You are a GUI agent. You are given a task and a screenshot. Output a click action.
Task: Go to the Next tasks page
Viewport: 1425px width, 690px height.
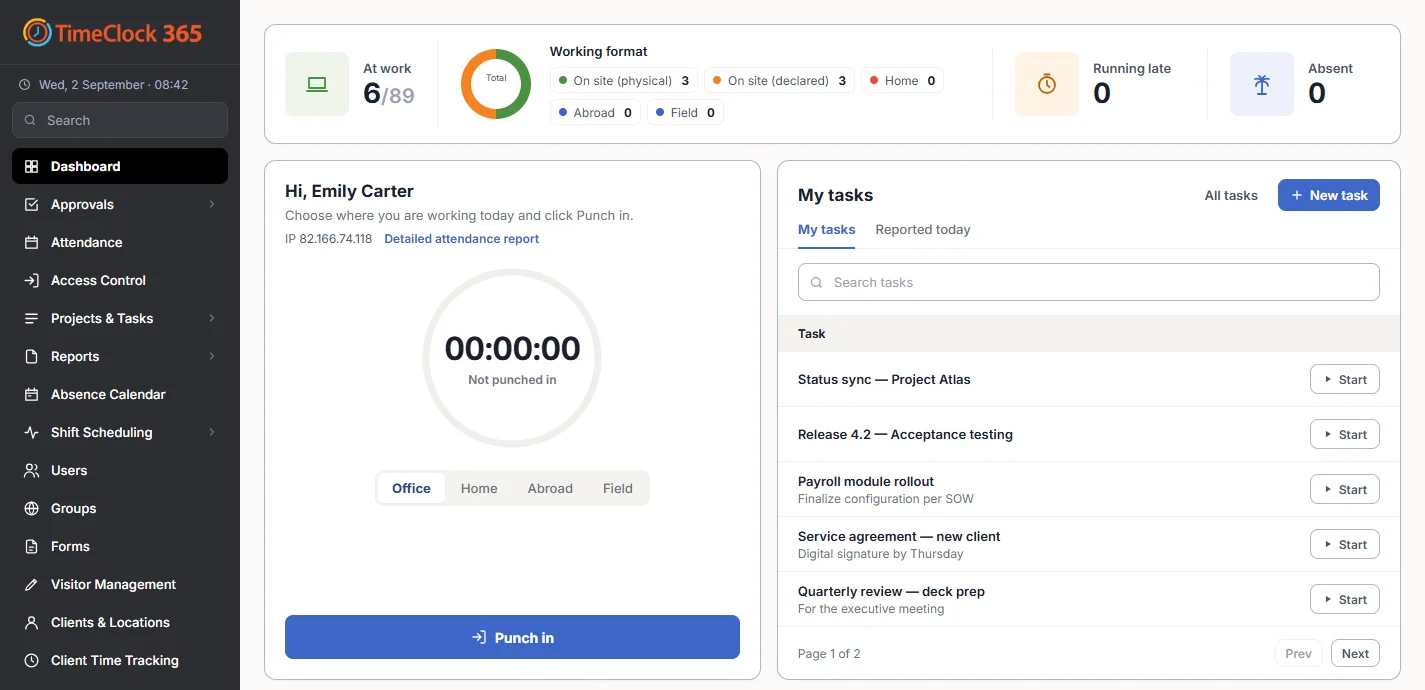(1355, 653)
